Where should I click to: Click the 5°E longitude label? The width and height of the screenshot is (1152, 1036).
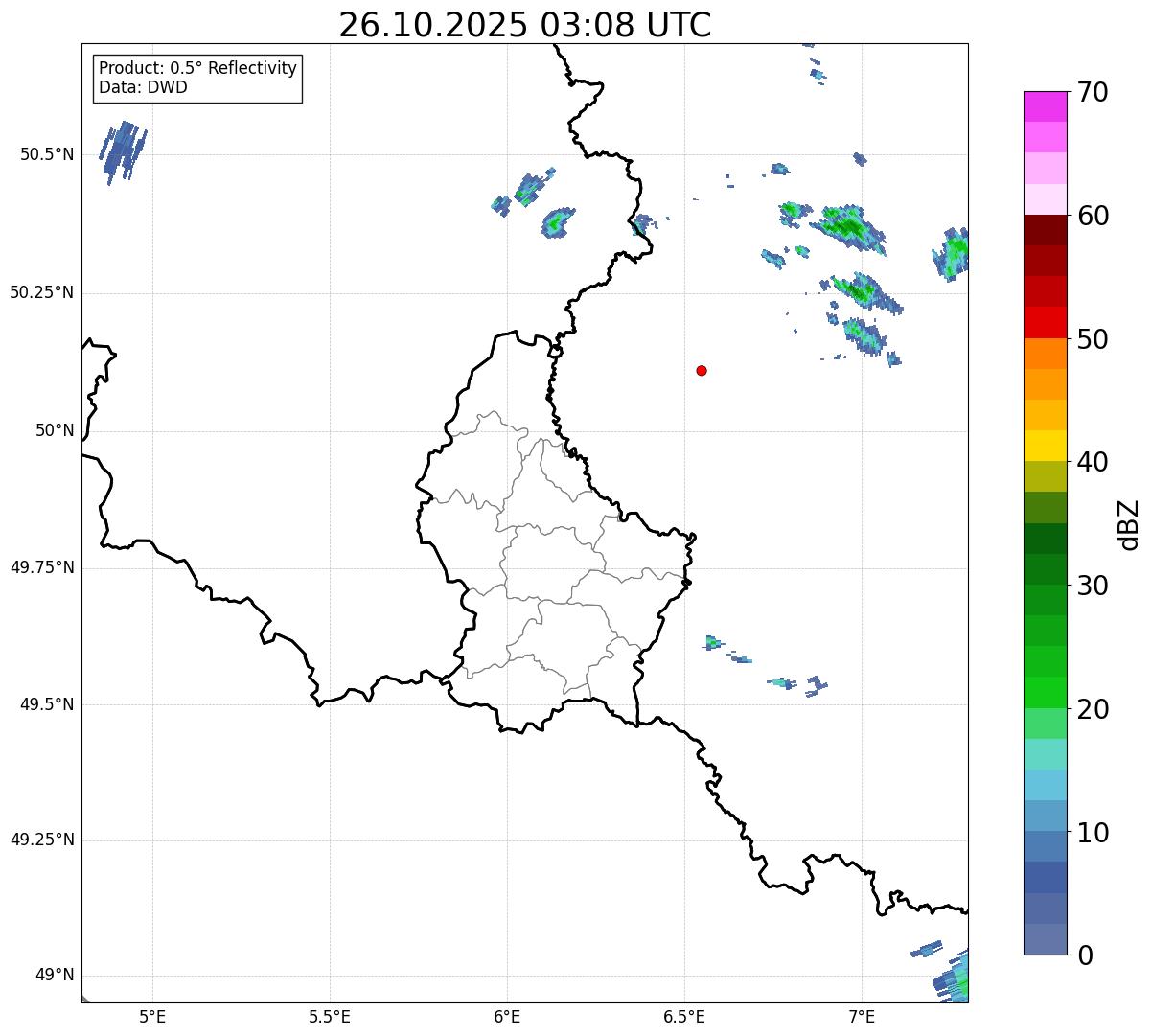[x=152, y=1016]
